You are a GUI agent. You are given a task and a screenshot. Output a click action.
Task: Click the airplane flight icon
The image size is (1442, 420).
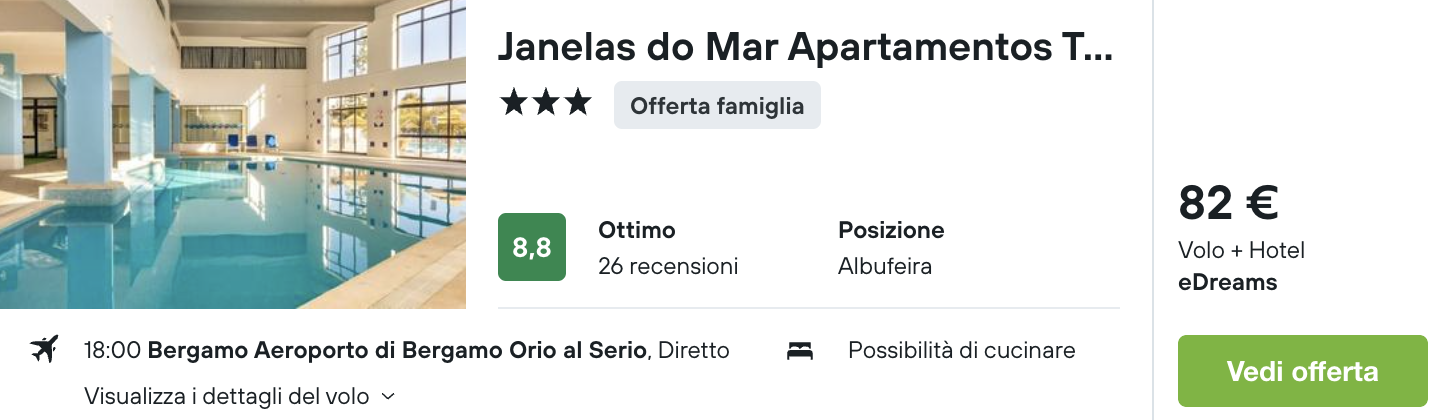pyautogui.click(x=44, y=350)
